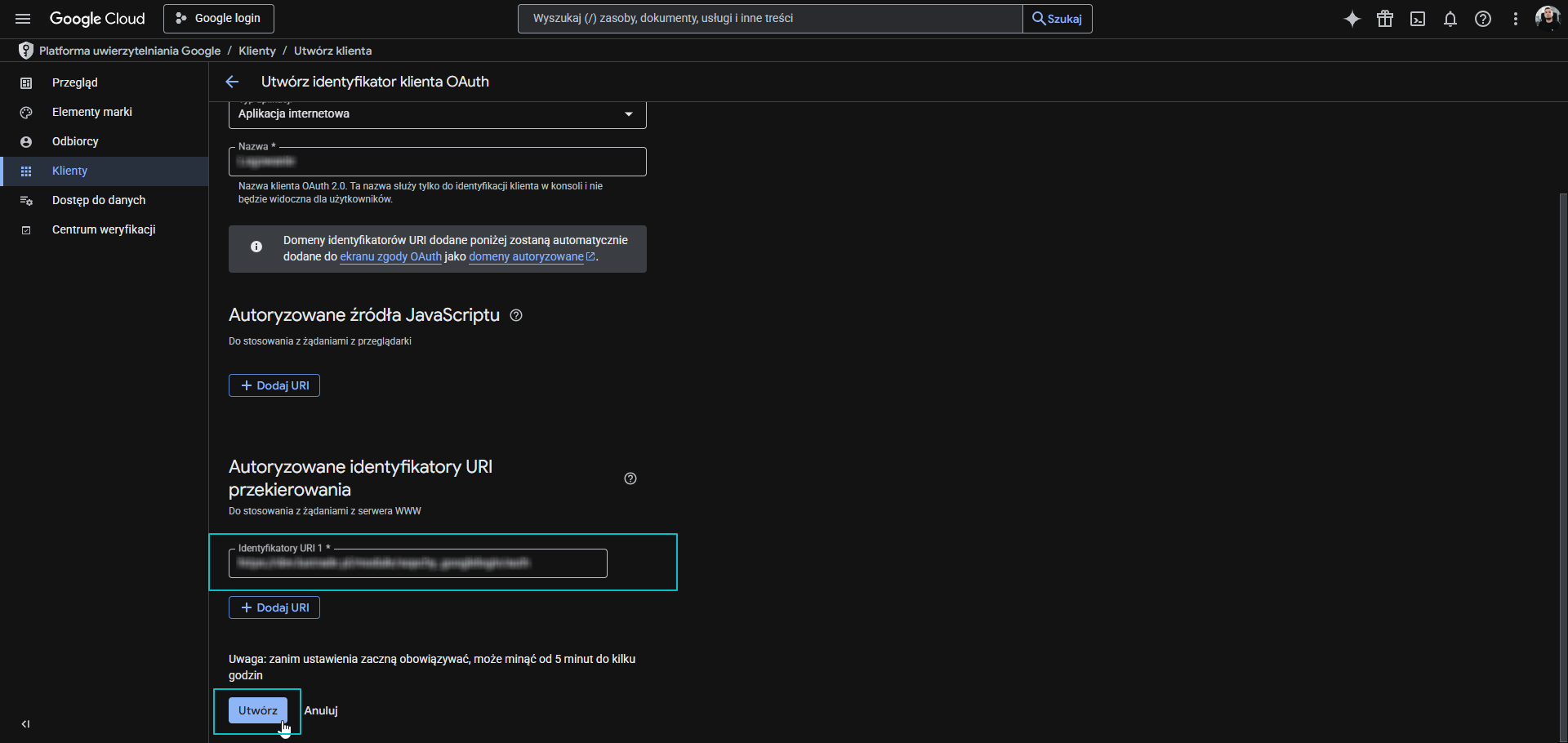The width and height of the screenshot is (1568, 743).
Task: Open Centrum weryfikacji section
Action: coord(103,229)
